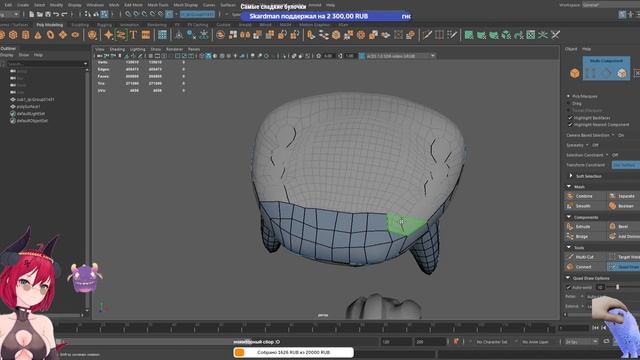This screenshot has width=640, height=360.
Task: Click the green highlighted face on mesh
Action: 405,224
